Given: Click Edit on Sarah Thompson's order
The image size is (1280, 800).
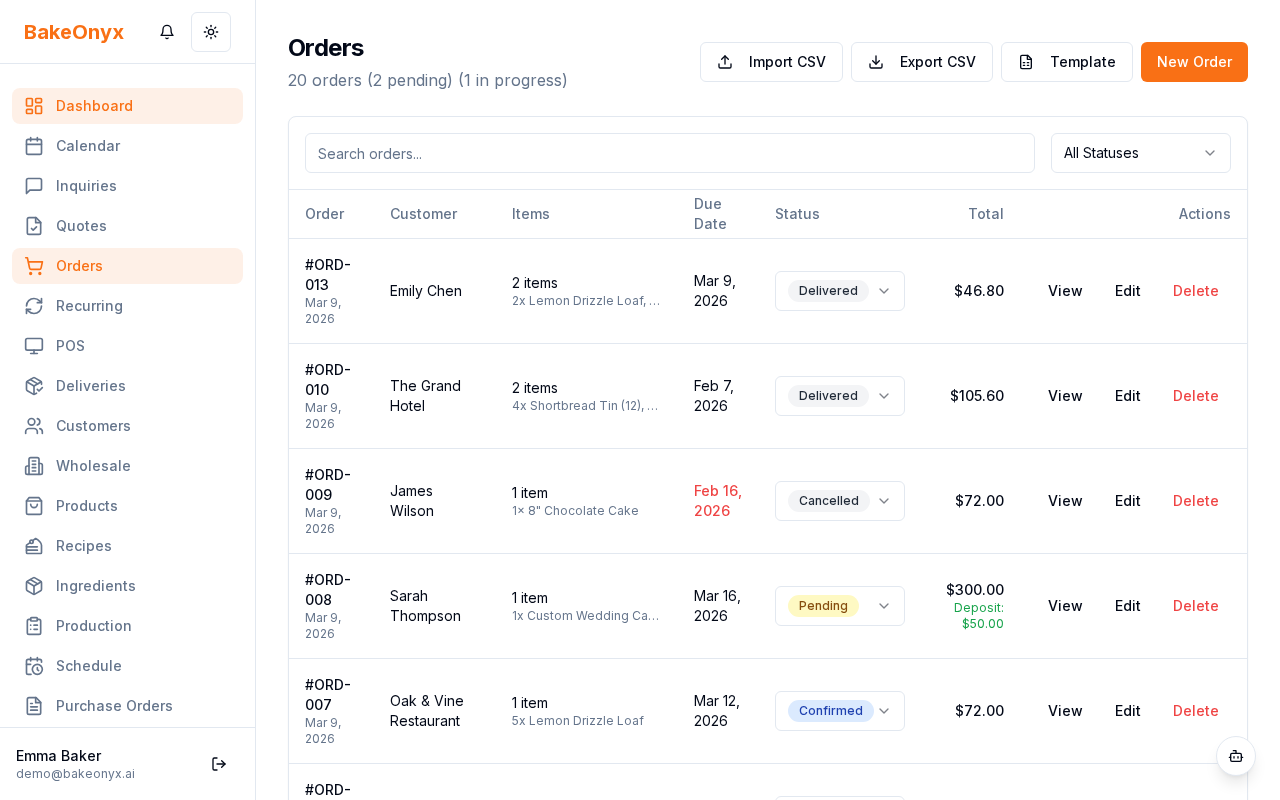Looking at the screenshot, I should pyautogui.click(x=1127, y=606).
